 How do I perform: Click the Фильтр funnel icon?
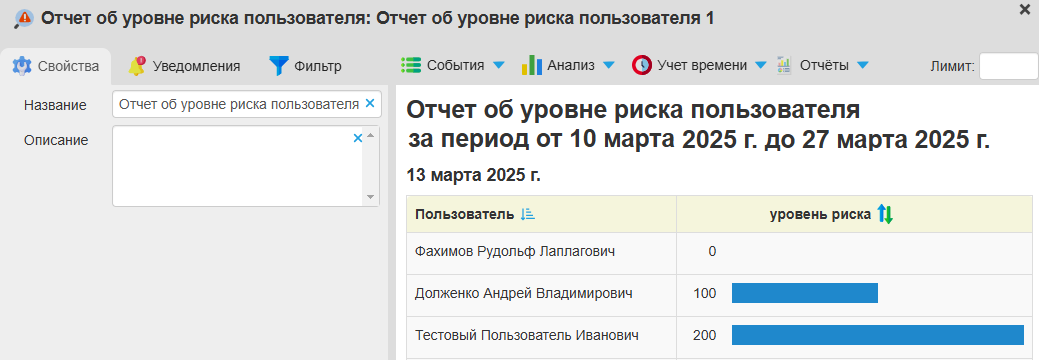tap(278, 66)
